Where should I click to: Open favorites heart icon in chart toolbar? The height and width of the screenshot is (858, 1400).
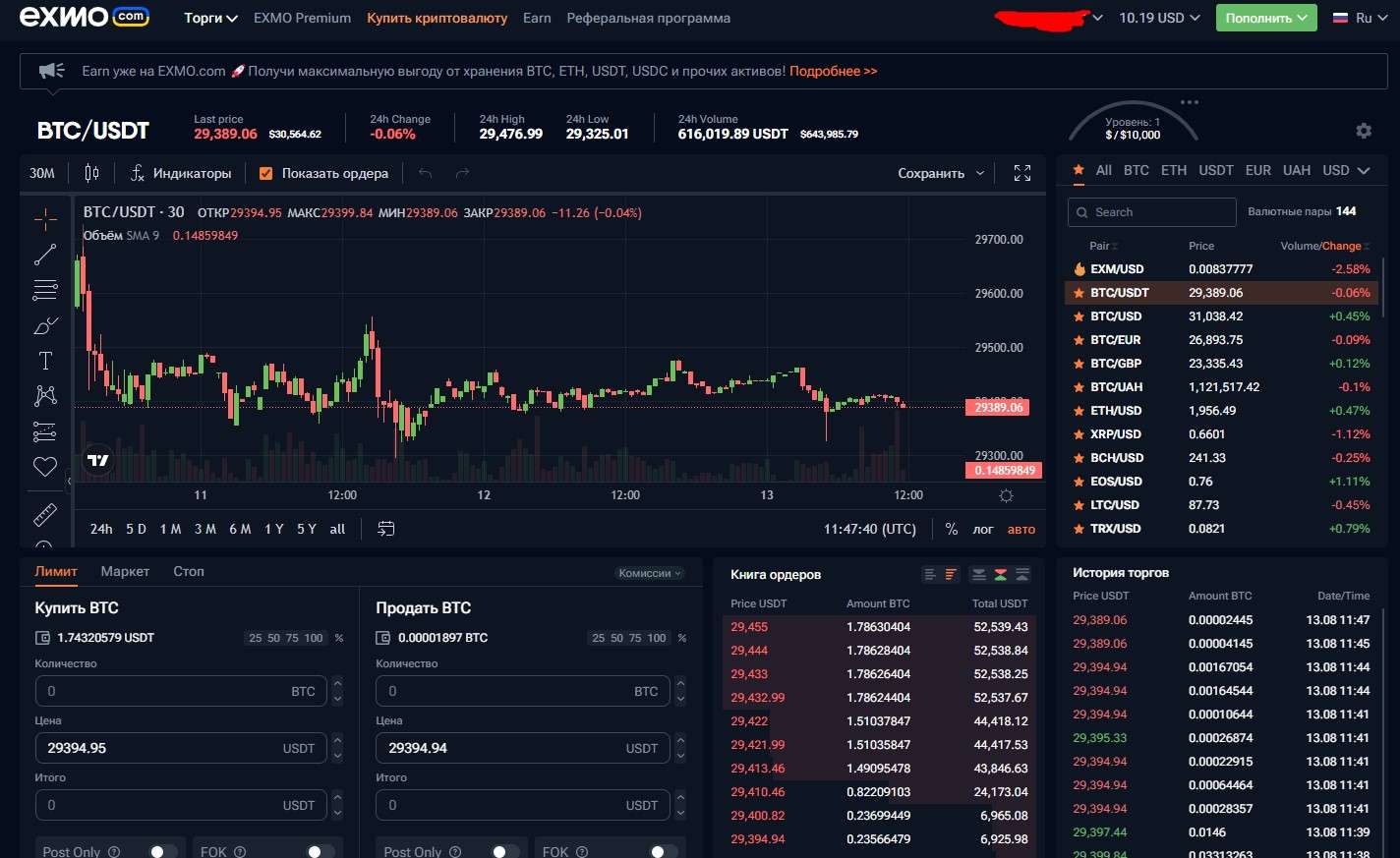pos(45,467)
